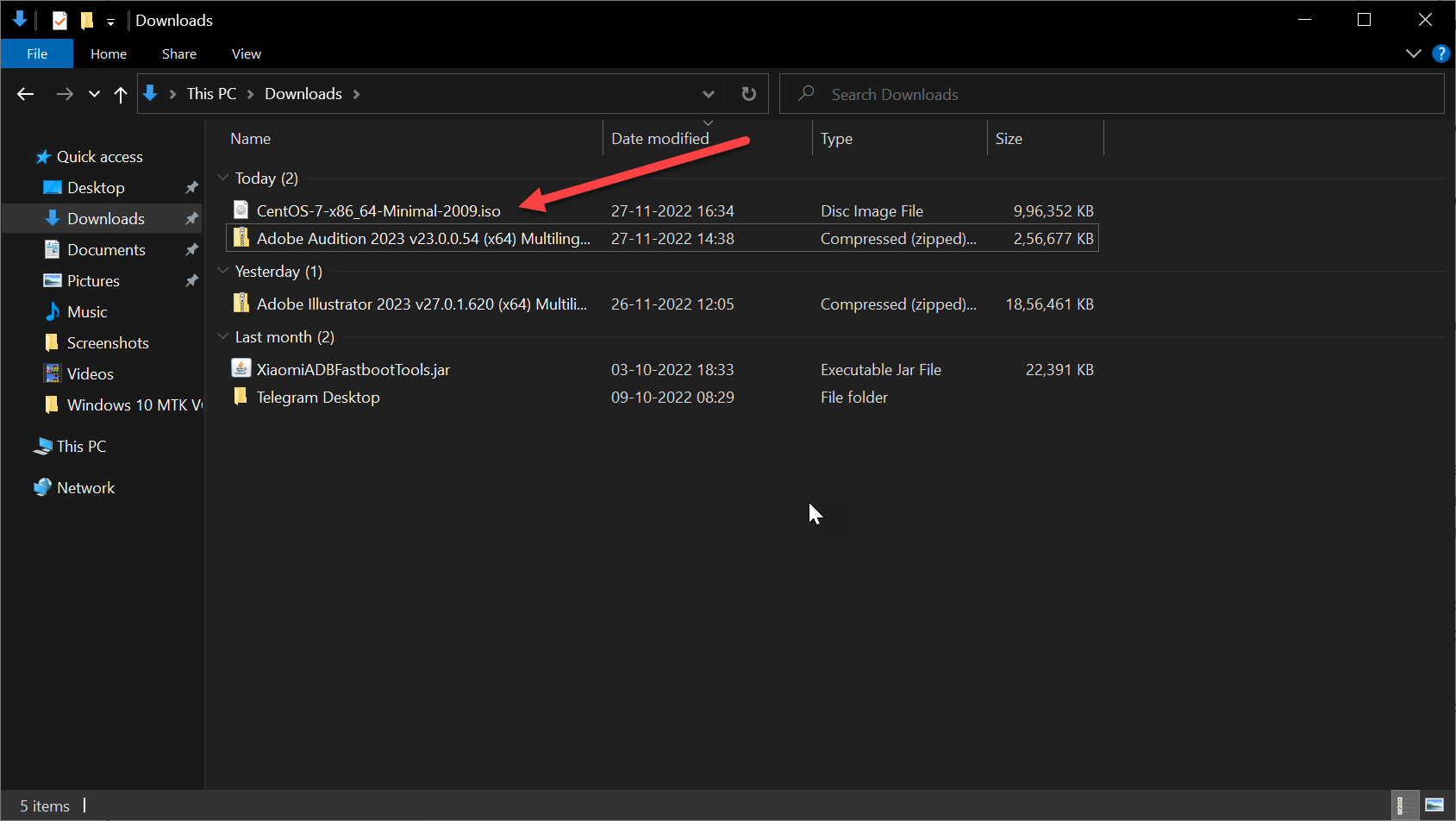Switch to the View ribbon tab

point(246,53)
